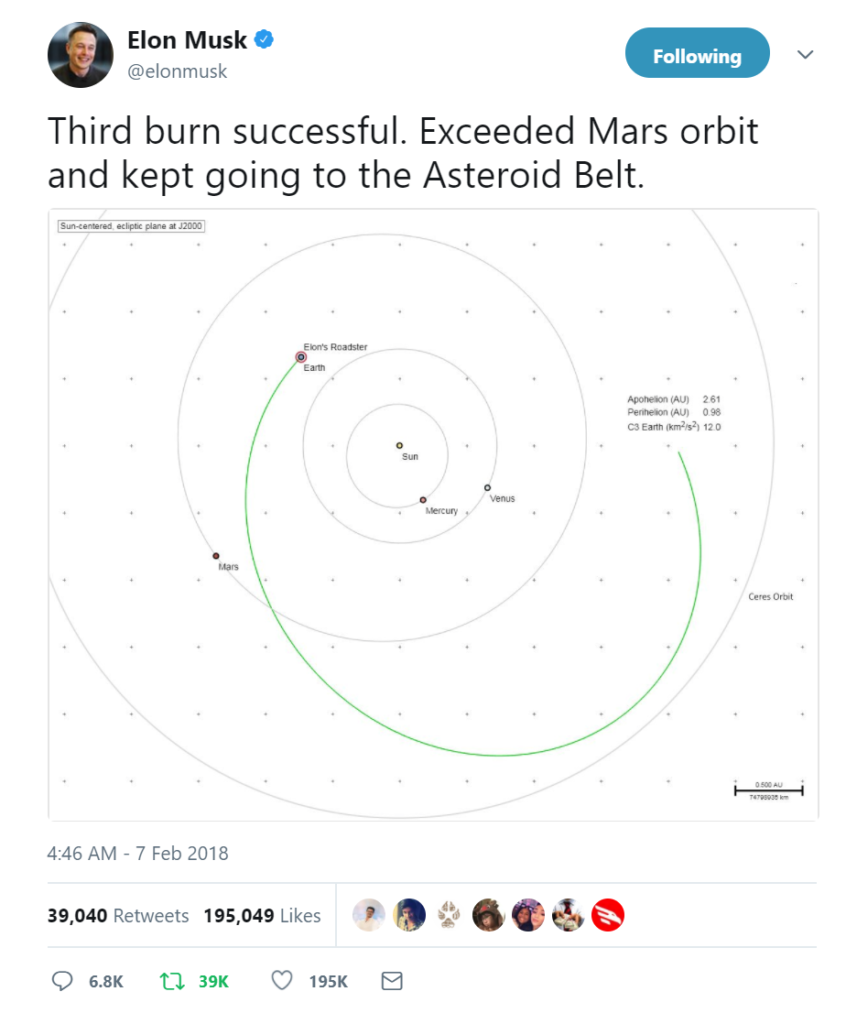
Task: Open the @elonmusk handle link
Action: point(177,71)
